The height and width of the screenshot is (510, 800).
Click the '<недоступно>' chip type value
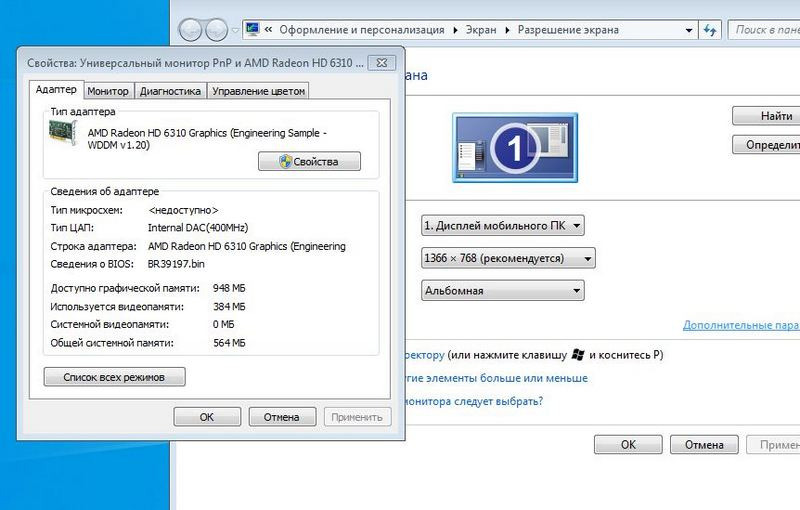tap(183, 210)
